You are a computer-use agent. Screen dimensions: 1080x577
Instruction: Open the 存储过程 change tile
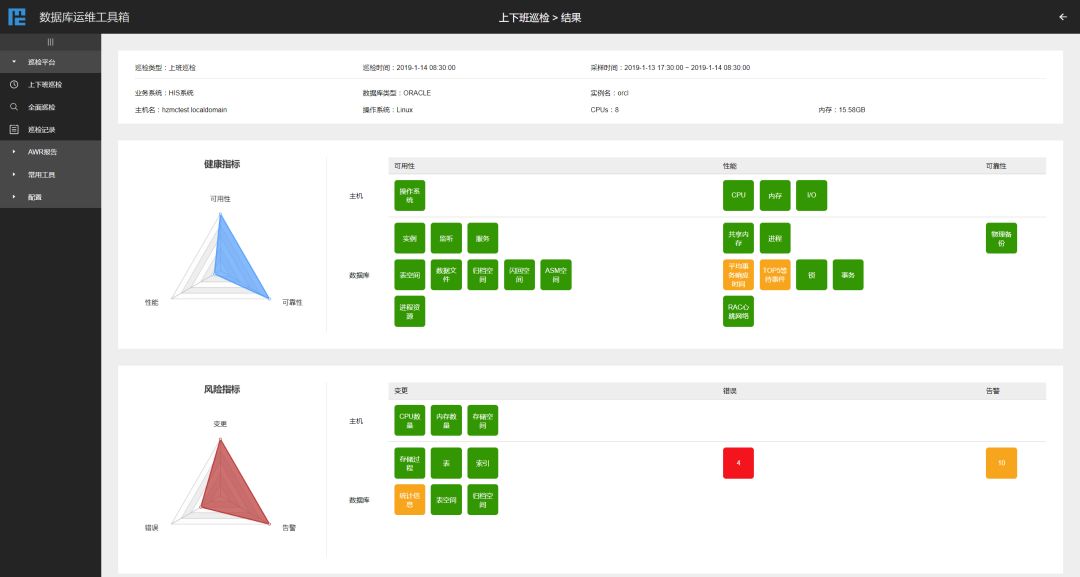pyautogui.click(x=409, y=463)
